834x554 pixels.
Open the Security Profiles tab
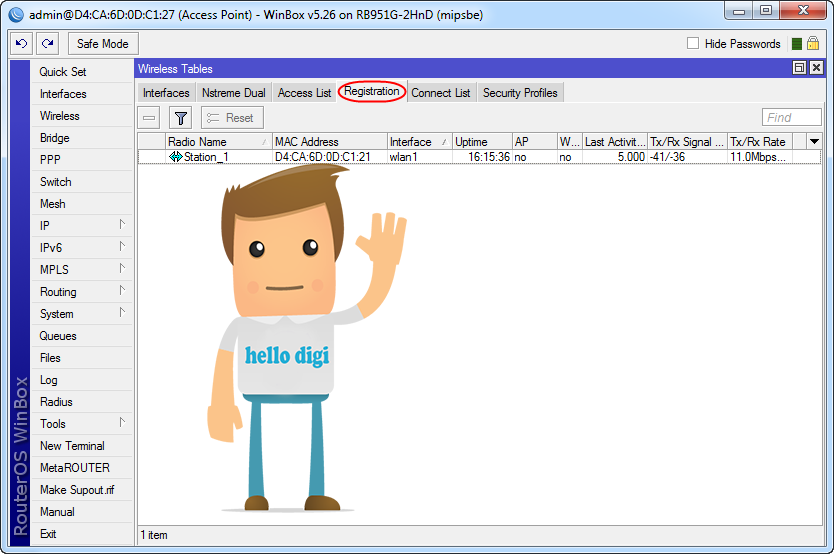pos(520,93)
